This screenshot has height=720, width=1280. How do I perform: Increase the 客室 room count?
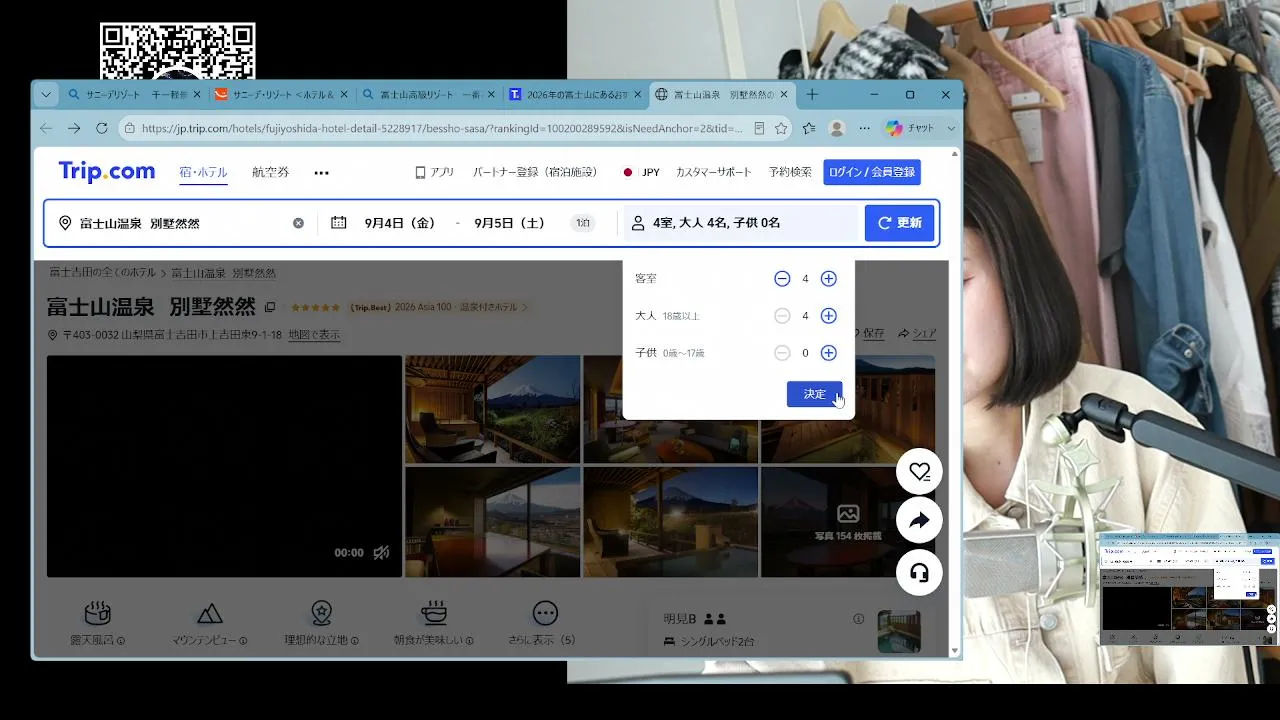tap(828, 279)
